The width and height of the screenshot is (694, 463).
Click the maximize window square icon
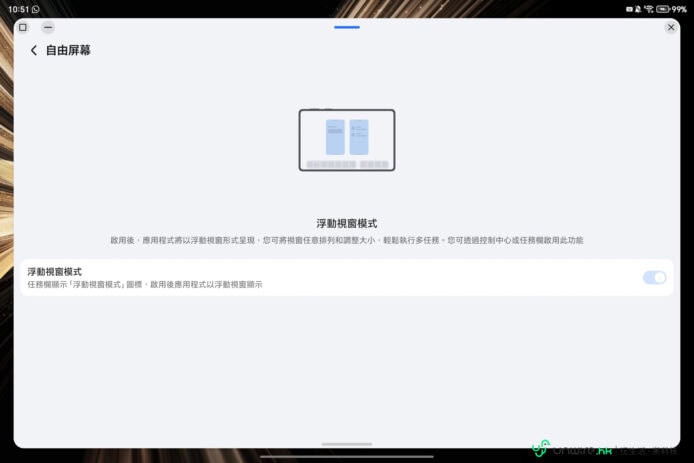coord(23,27)
